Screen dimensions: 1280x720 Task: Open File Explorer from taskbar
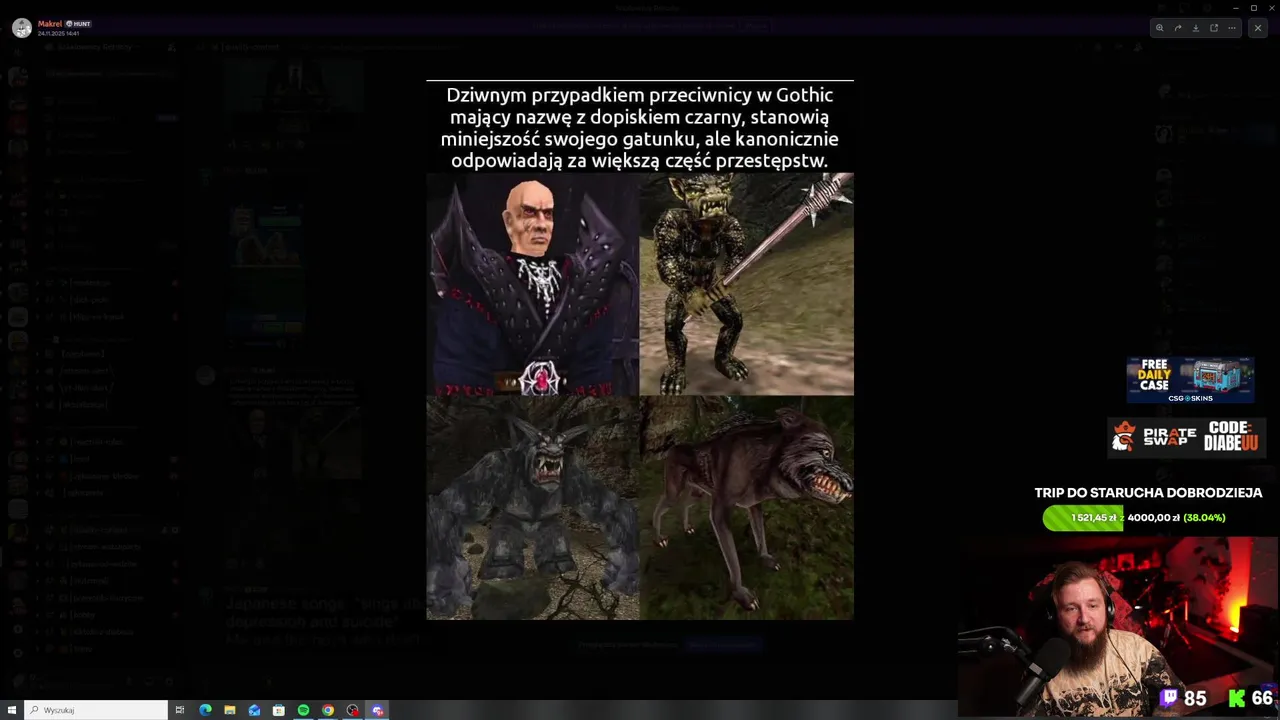pos(230,710)
